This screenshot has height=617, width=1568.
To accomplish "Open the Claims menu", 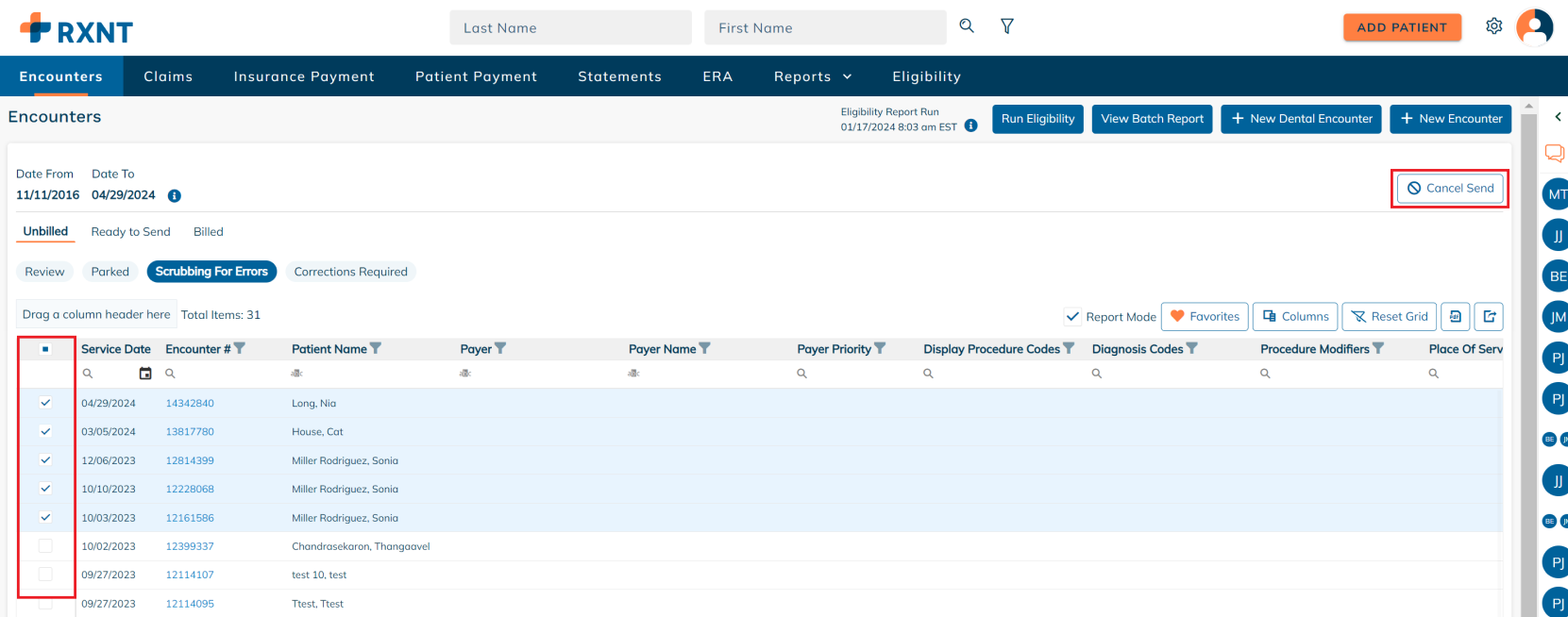I will click(x=168, y=76).
